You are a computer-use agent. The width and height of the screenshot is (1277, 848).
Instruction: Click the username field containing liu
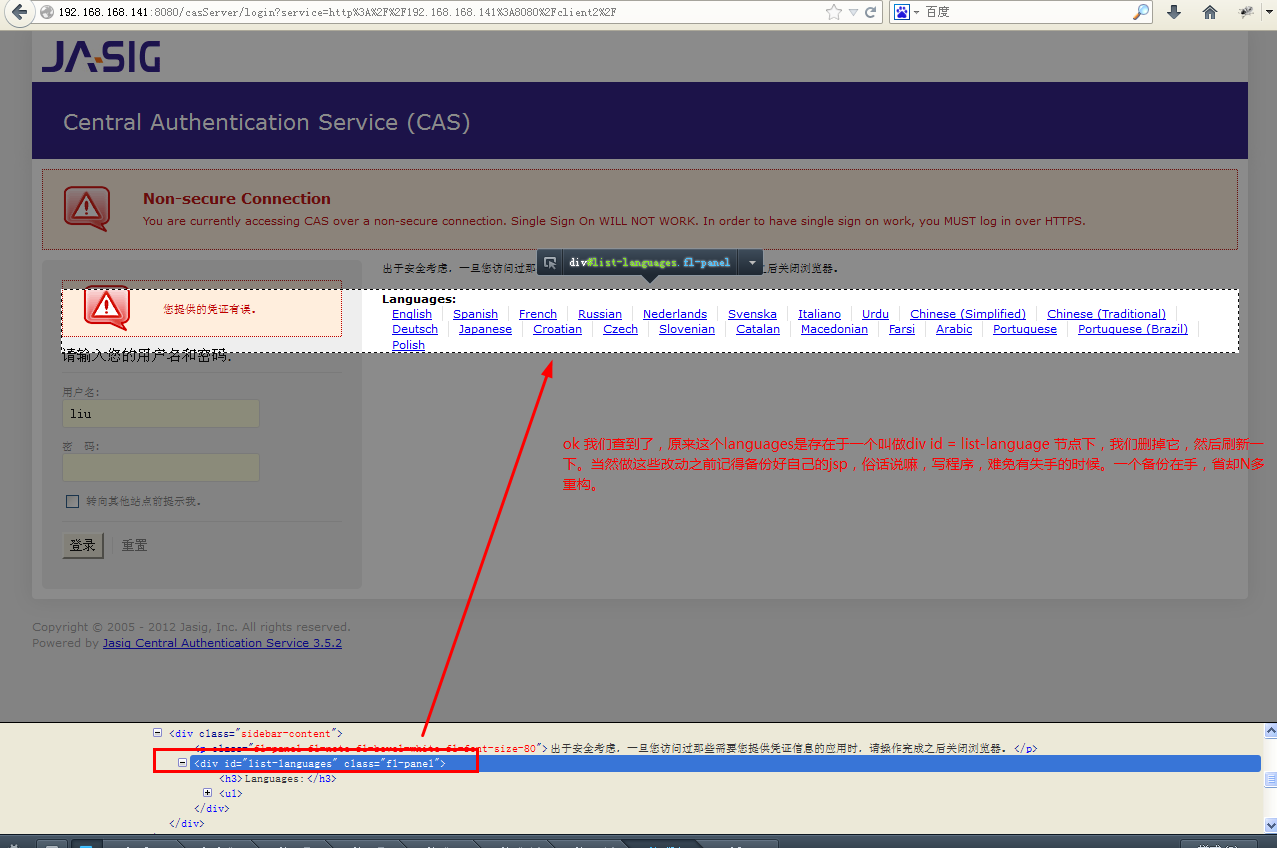pos(161,413)
